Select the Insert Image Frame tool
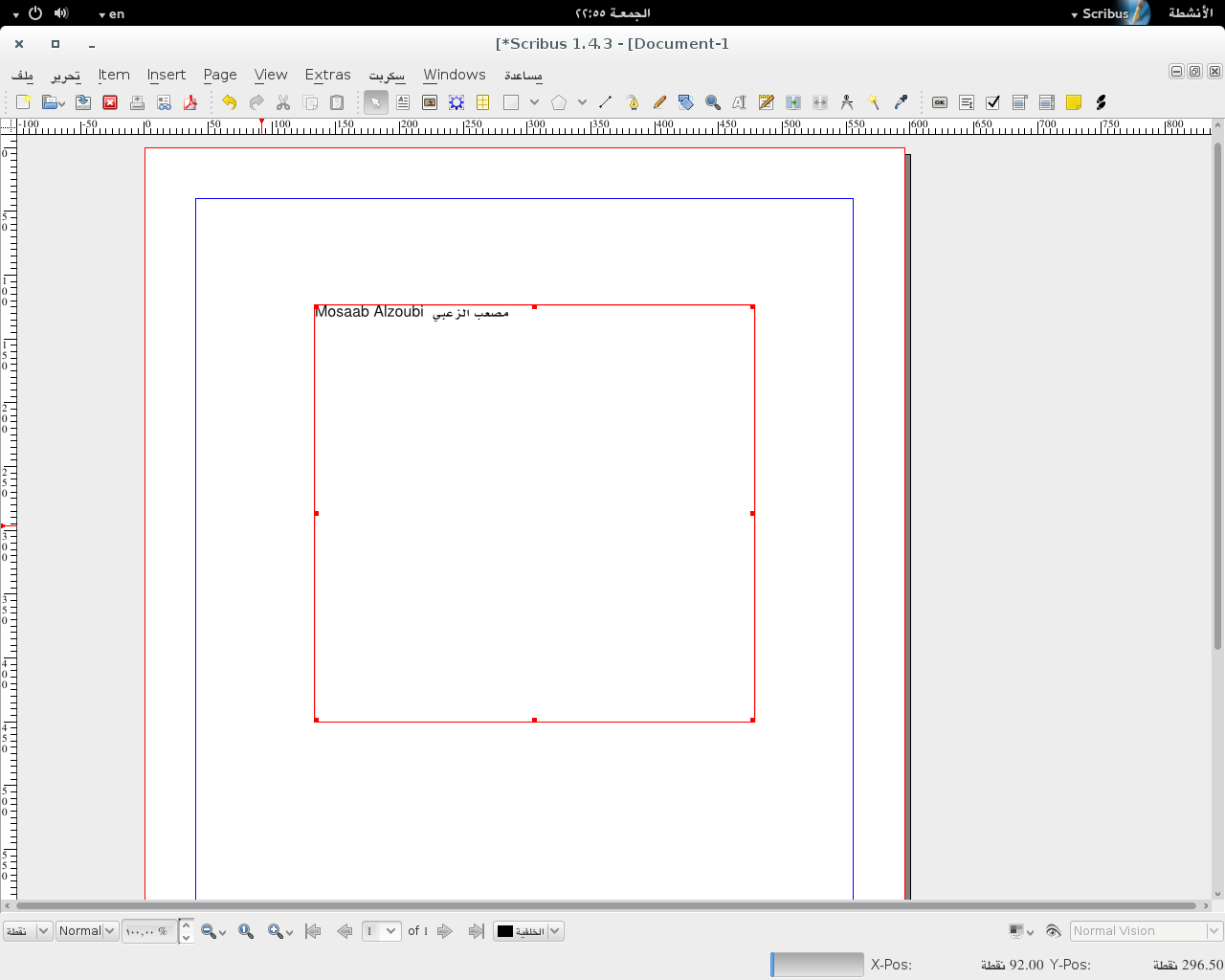1225x980 pixels. 430,102
